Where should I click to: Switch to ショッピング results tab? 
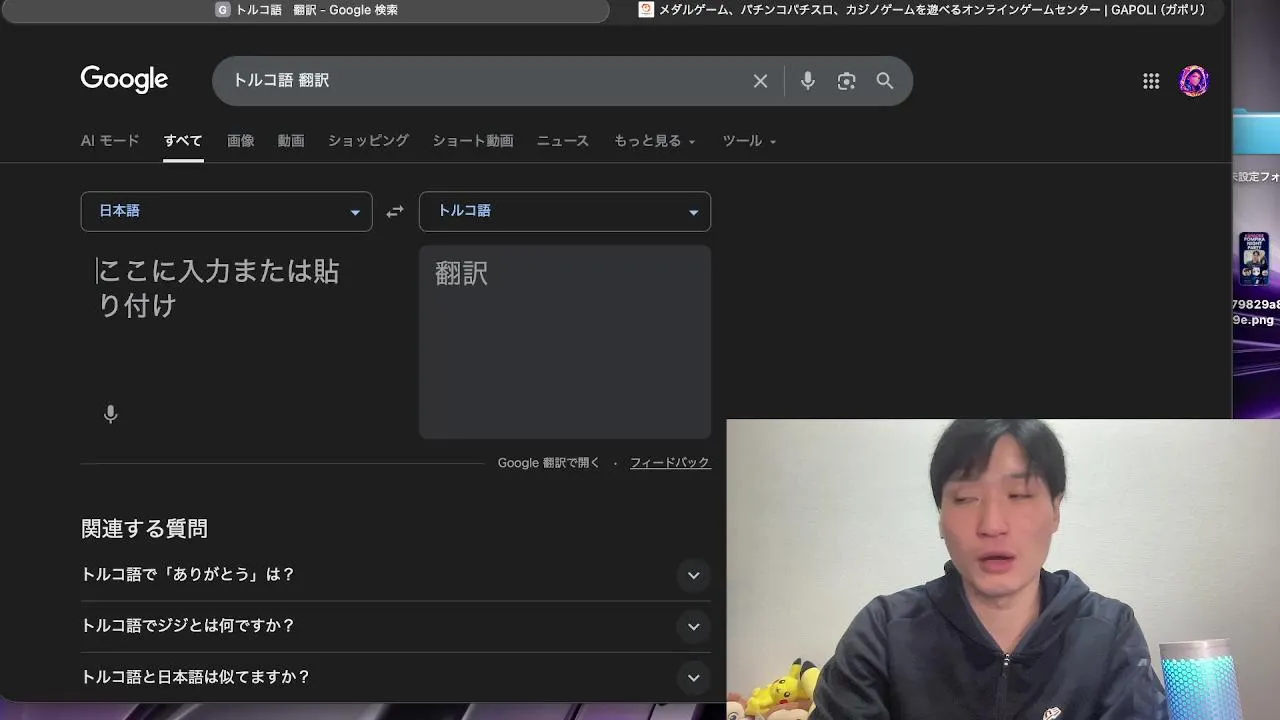(368, 141)
